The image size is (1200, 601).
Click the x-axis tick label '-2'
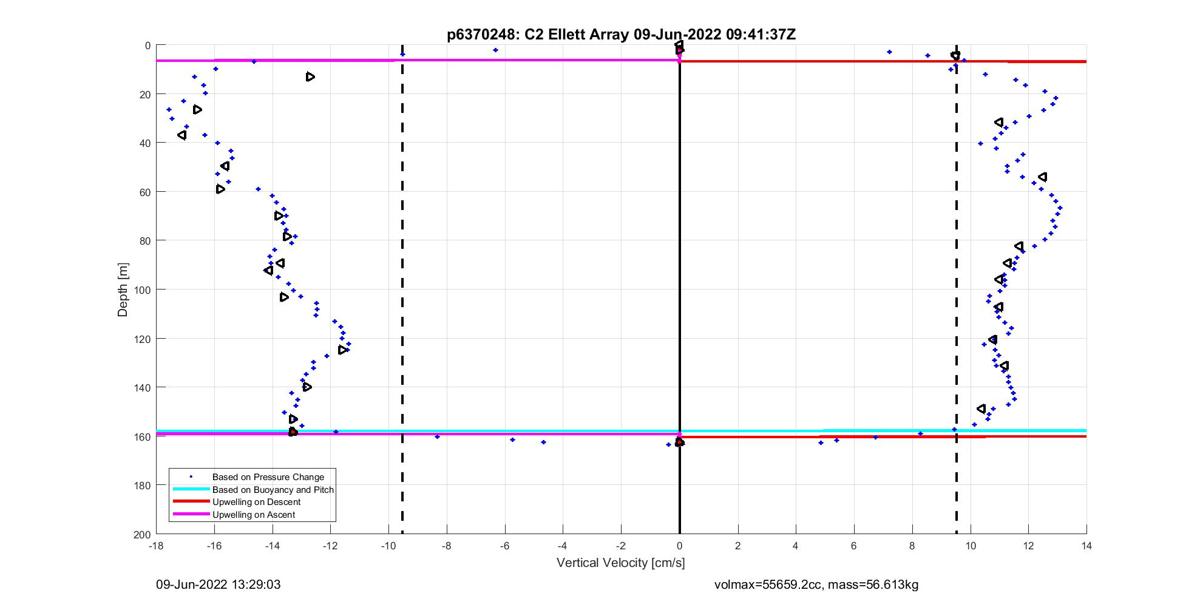(x=621, y=547)
